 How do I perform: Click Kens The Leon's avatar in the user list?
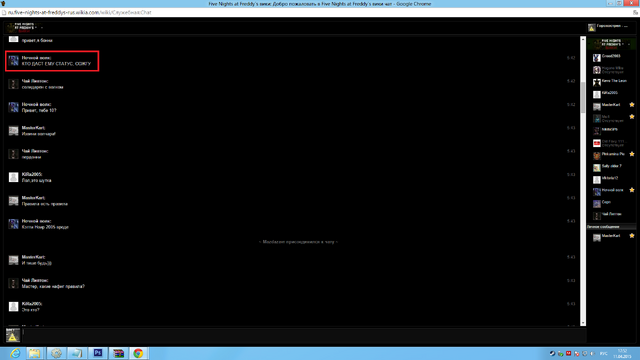[597, 82]
